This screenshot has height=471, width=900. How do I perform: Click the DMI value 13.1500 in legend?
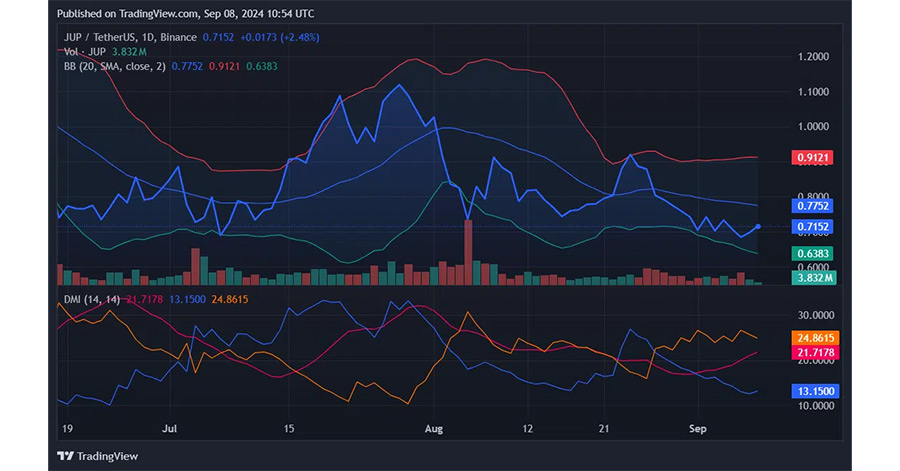187,299
